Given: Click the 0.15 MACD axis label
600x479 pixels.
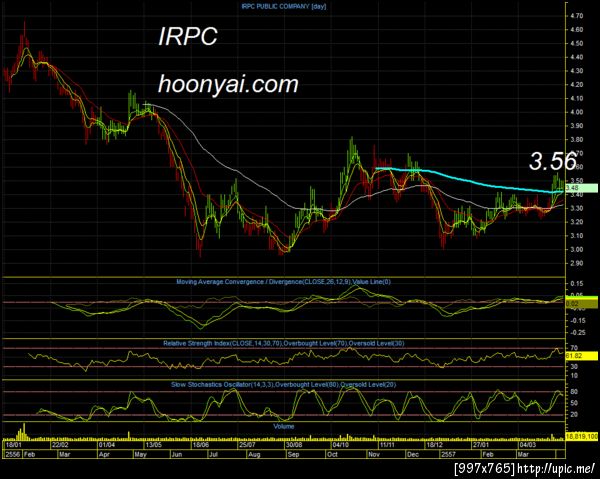Looking at the screenshot, I should (x=576, y=284).
